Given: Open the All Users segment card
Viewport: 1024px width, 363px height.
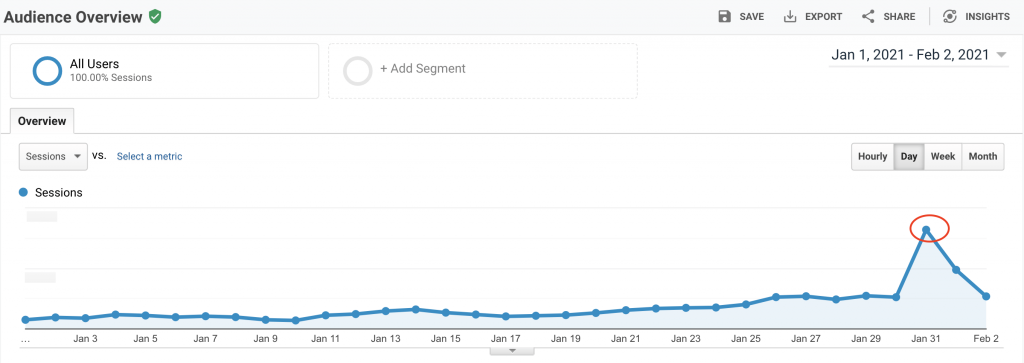Looking at the screenshot, I should (165, 71).
